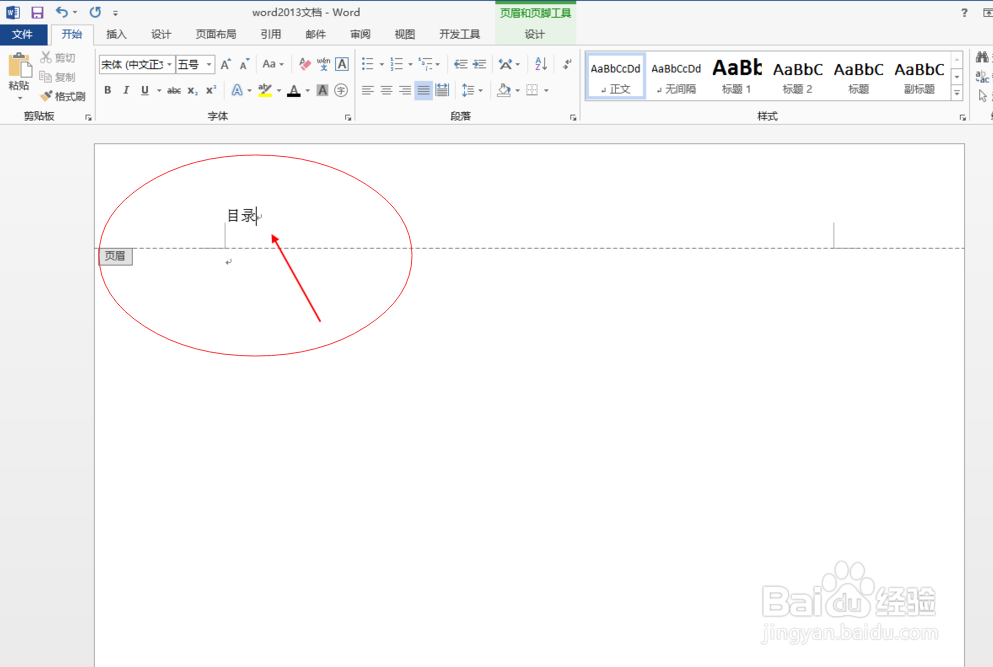Apply the 标题 1 style
The height and width of the screenshot is (667, 993).
click(737, 77)
